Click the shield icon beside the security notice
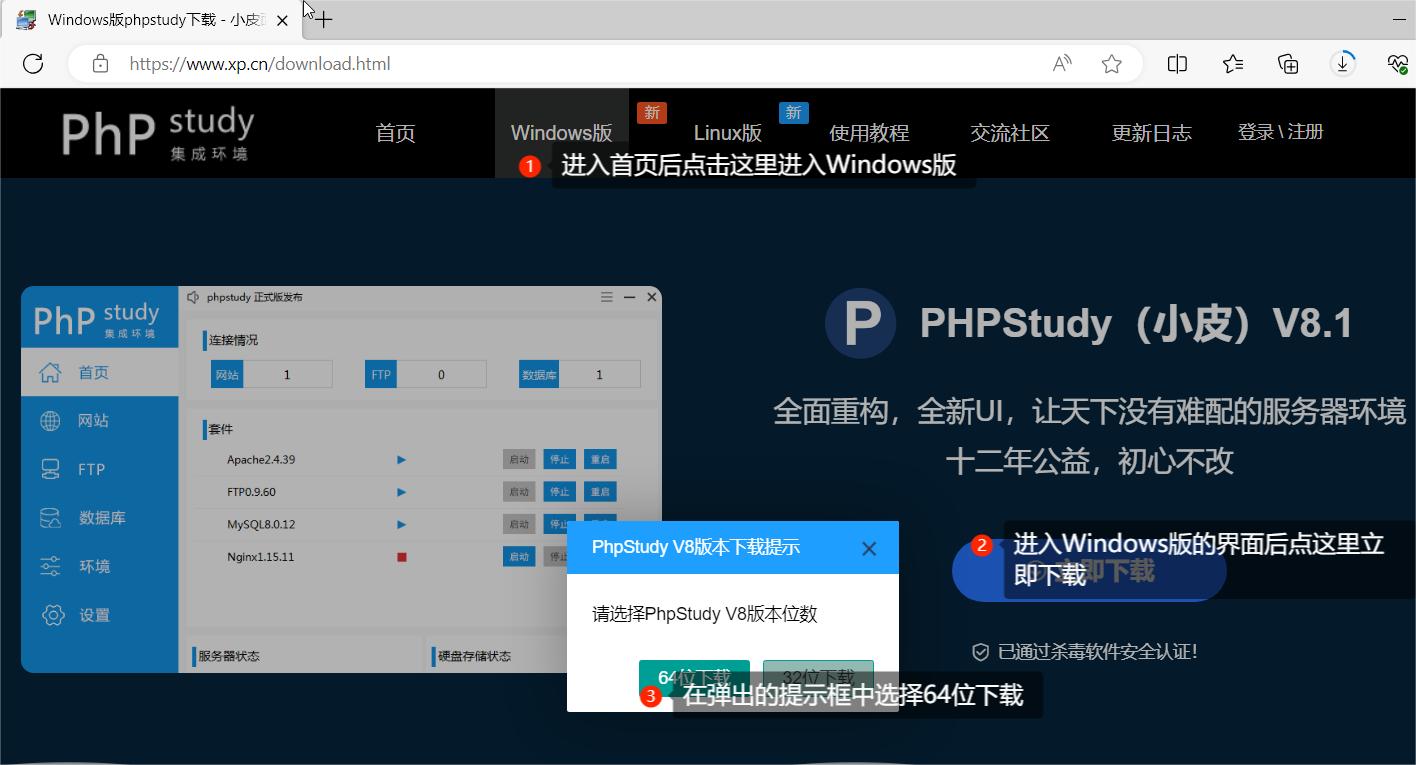Screen dimensions: 1416x765 click(981, 652)
